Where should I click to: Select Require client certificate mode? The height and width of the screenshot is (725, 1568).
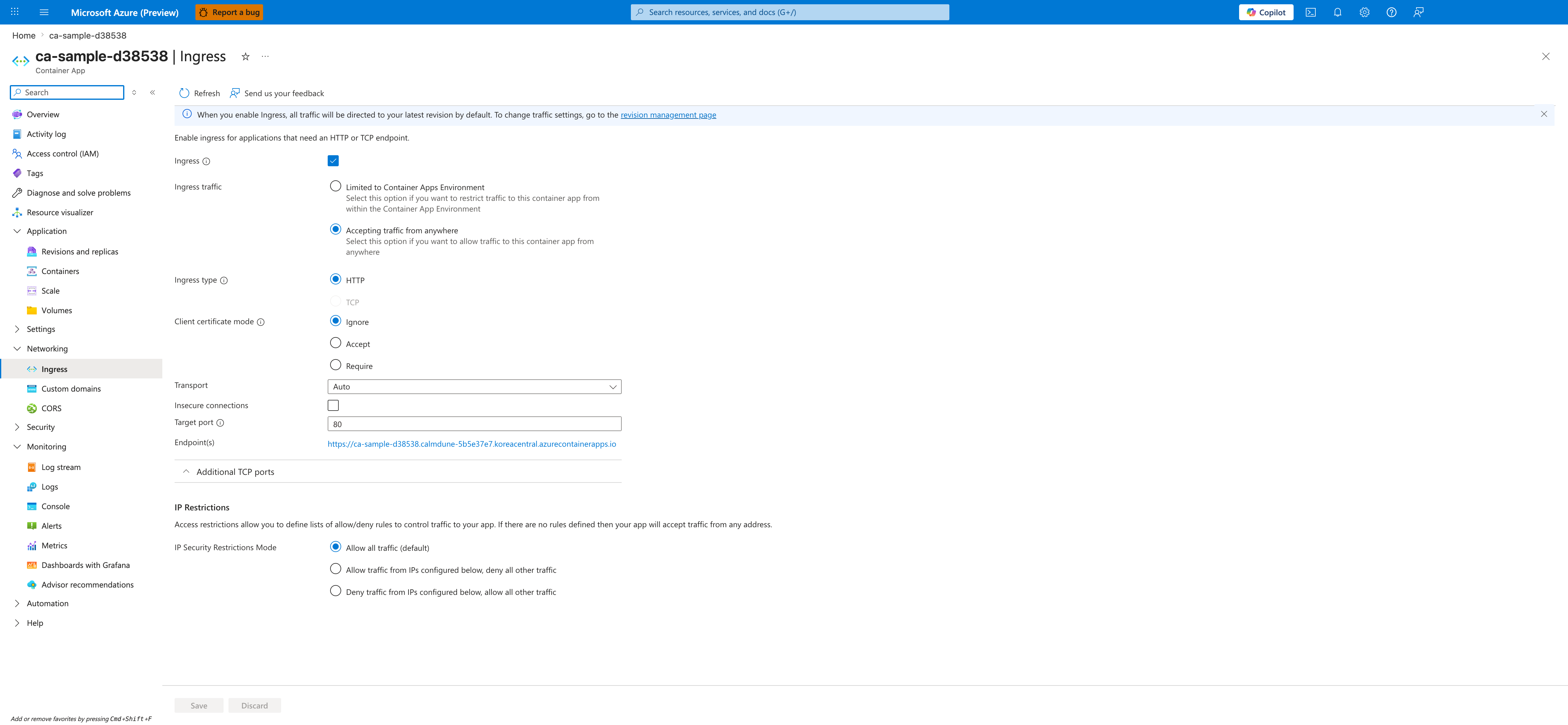coord(335,365)
